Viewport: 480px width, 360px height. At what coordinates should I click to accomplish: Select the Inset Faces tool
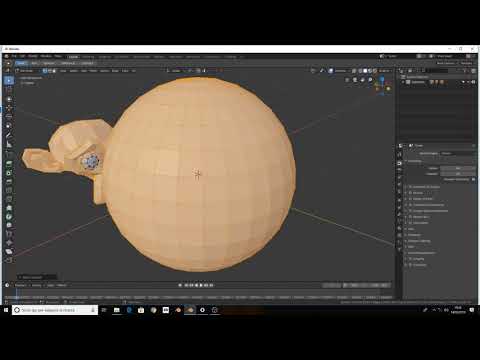click(9, 173)
